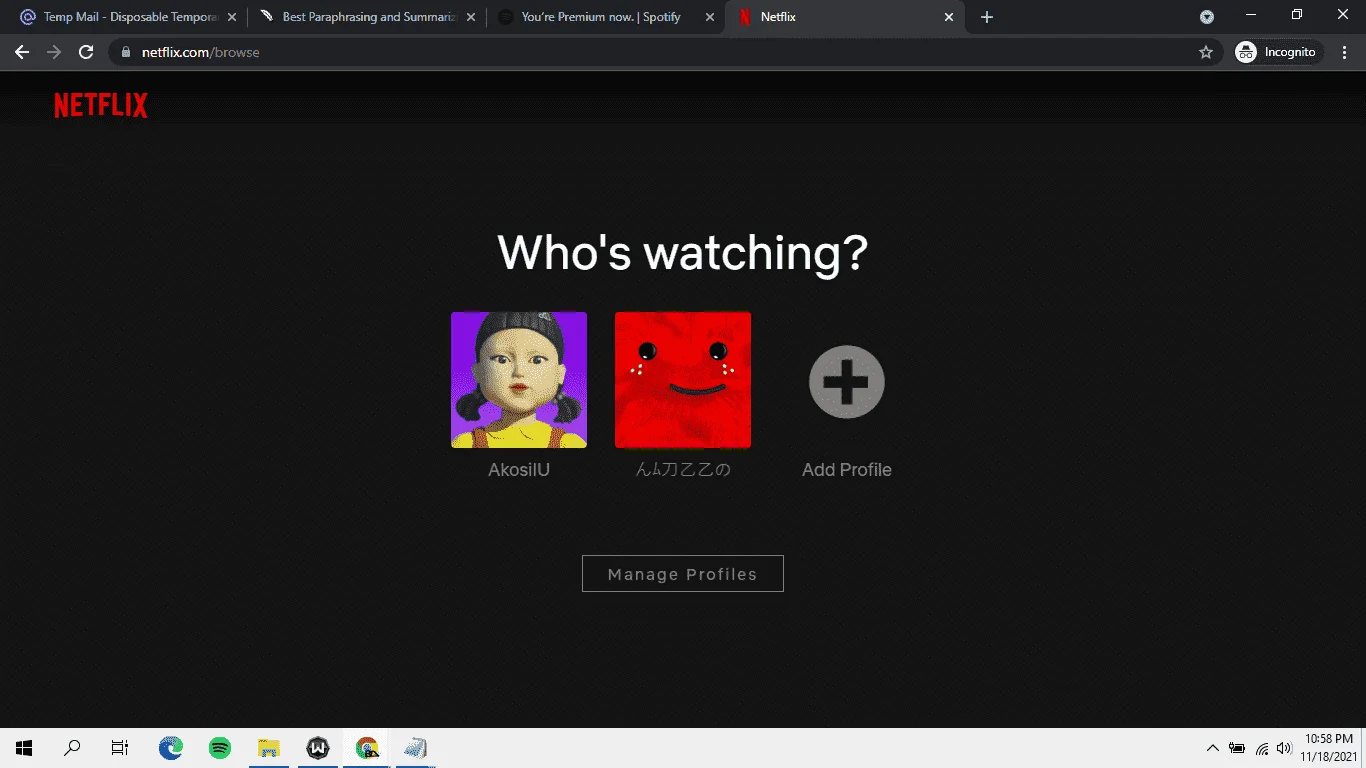Open the Windows Start menu
This screenshot has height=768, width=1366.
pos(24,748)
